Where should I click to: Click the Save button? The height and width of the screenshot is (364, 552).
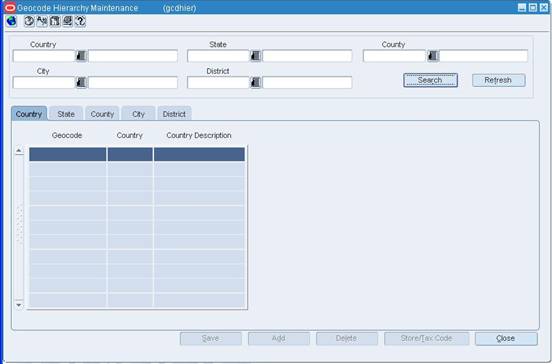pyautogui.click(x=211, y=339)
